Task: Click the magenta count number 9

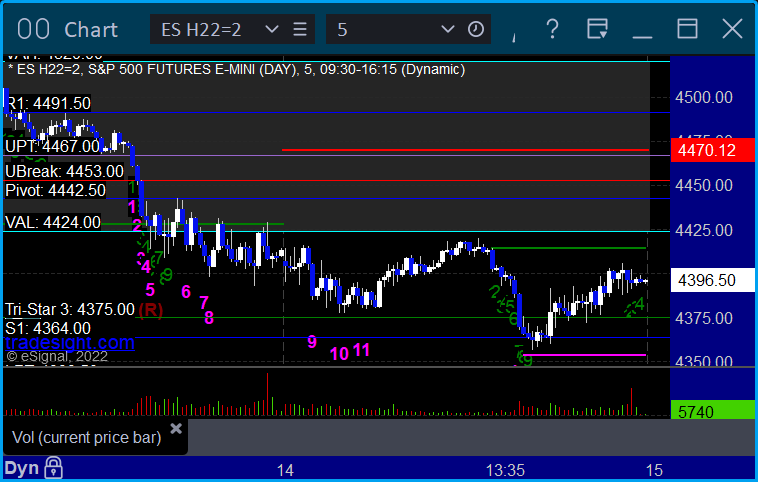Action: point(312,342)
